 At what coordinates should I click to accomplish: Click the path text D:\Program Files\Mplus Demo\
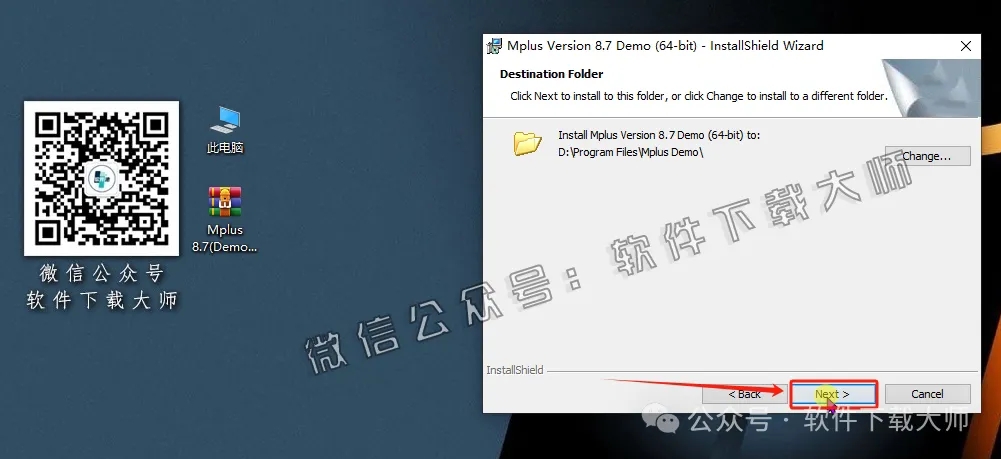631,153
